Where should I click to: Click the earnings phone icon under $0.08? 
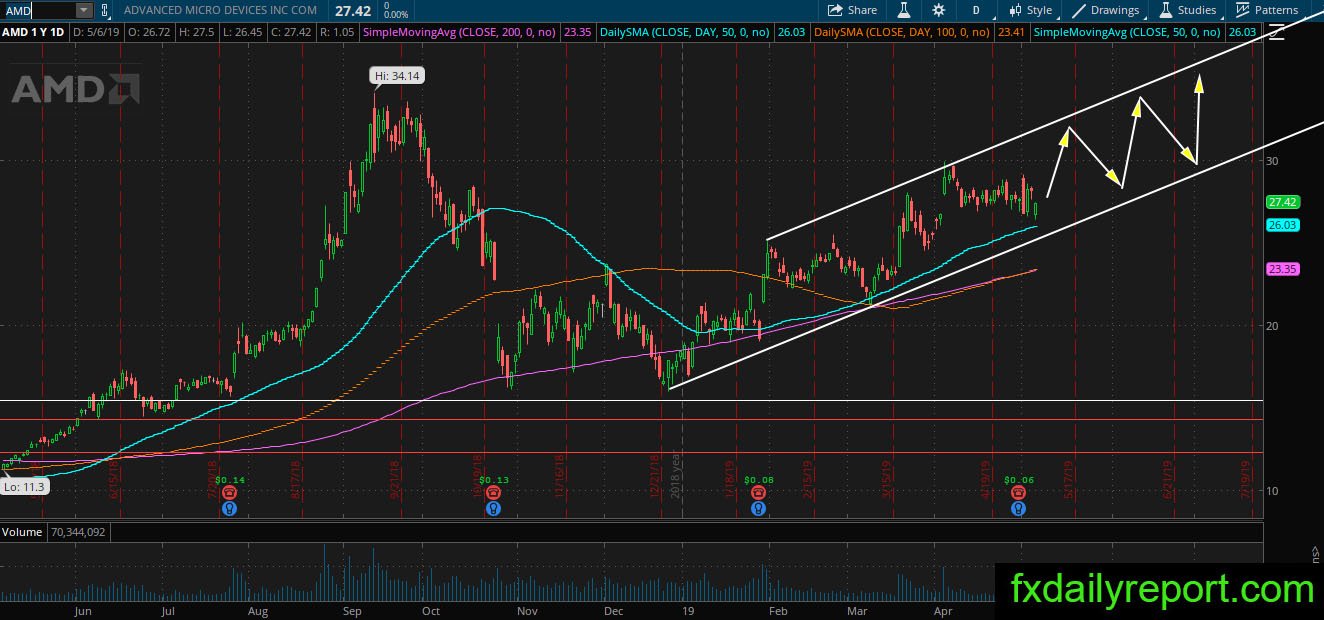click(x=759, y=493)
